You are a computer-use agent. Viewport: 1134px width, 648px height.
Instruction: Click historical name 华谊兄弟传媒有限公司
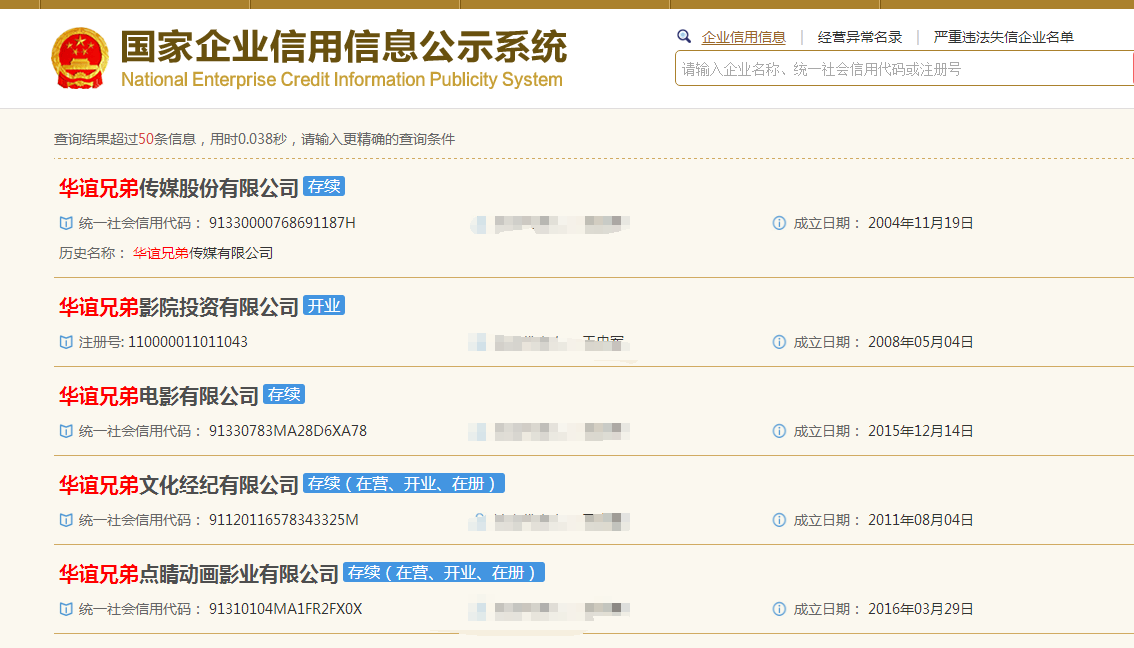[202, 253]
